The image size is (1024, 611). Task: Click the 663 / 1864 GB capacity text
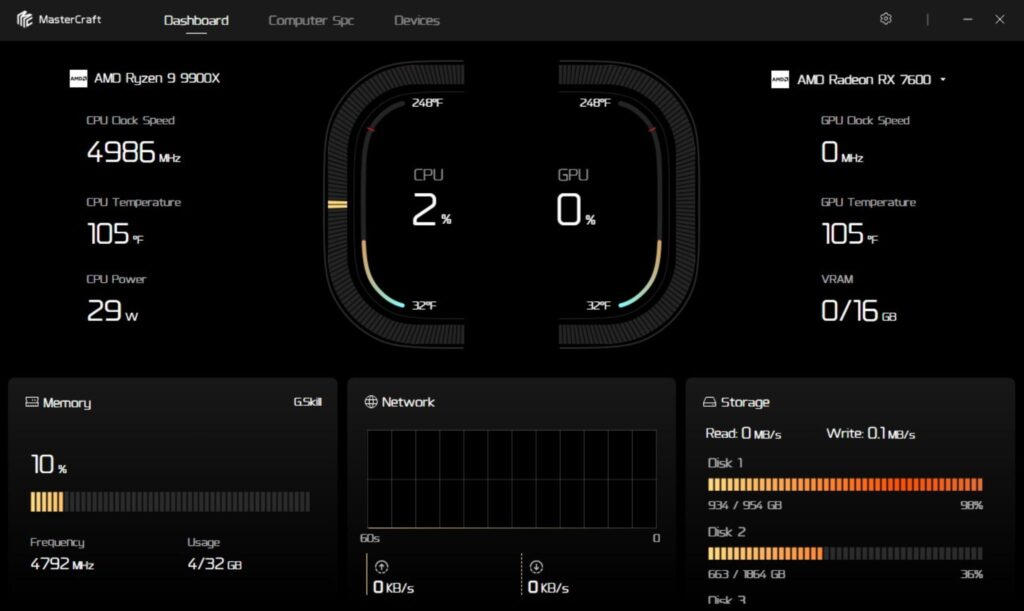746,574
